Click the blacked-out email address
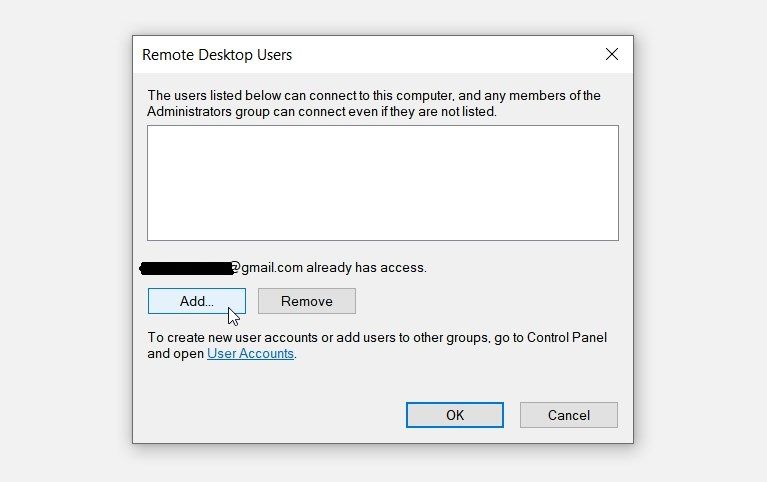The width and height of the screenshot is (767, 482). 186,268
